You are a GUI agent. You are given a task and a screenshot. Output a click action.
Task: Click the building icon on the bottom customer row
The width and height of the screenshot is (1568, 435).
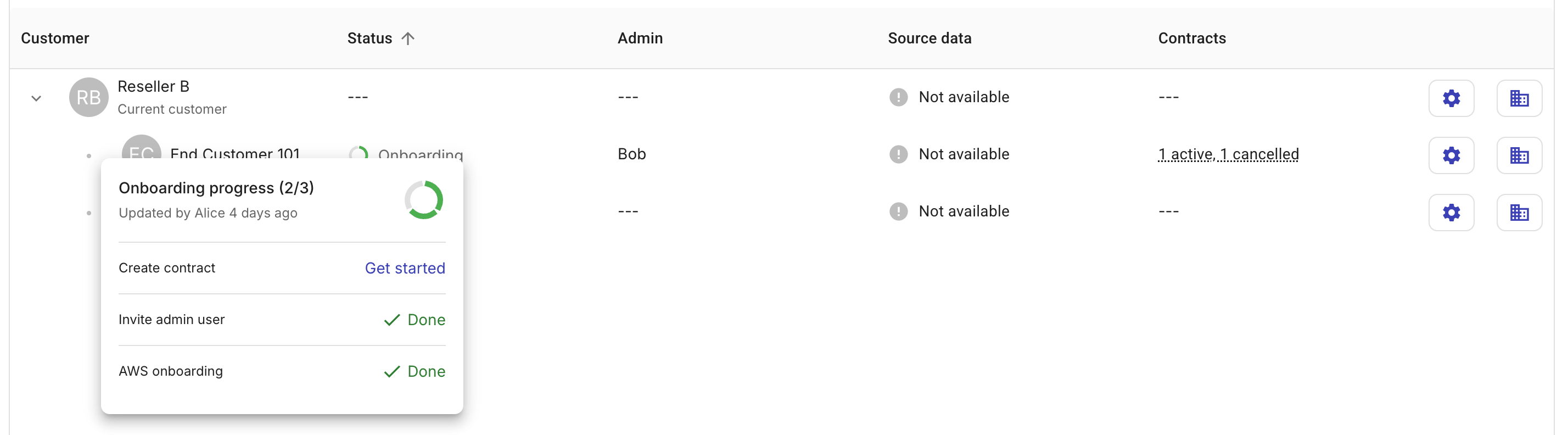[1520, 212]
